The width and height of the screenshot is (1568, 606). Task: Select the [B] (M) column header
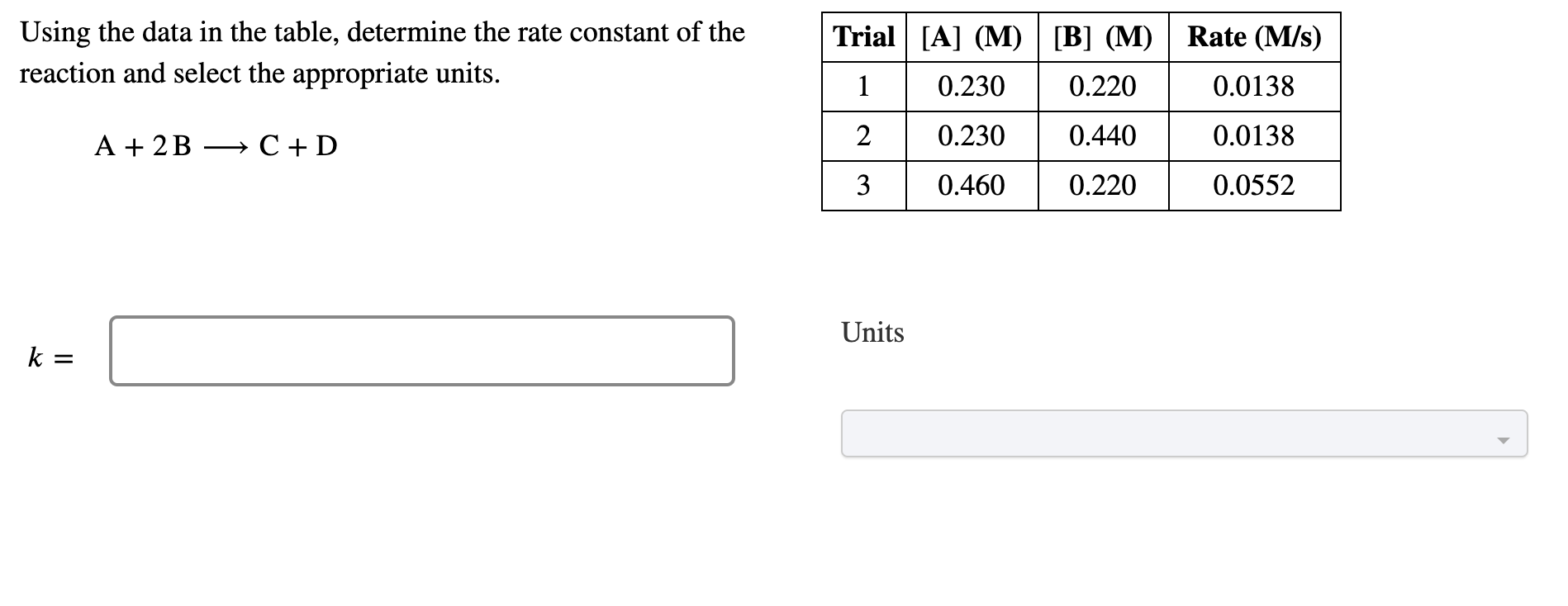point(1103,36)
